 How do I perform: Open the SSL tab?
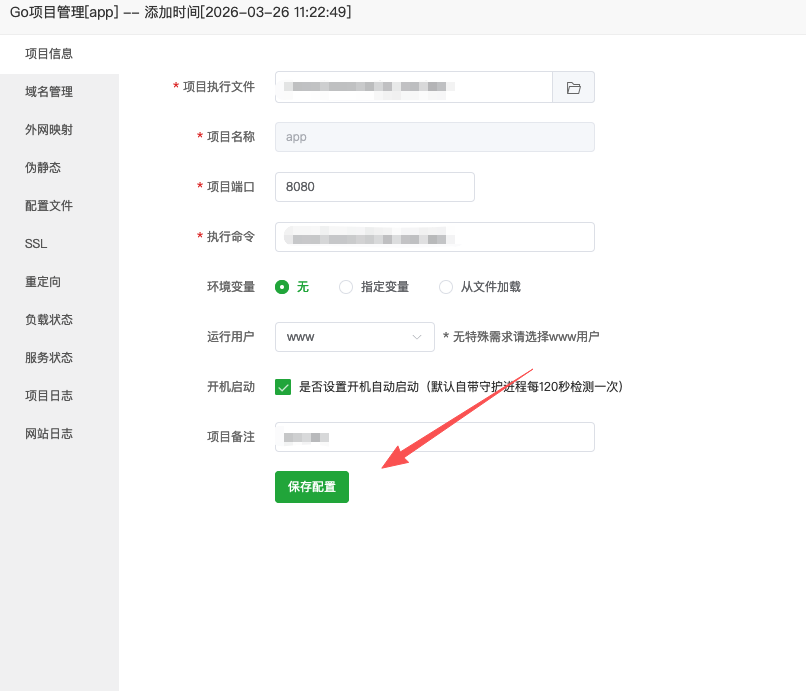click(x=36, y=244)
